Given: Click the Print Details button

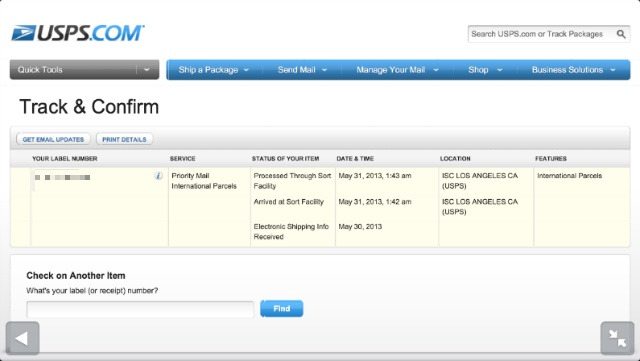Looking at the screenshot, I should [x=124, y=139].
